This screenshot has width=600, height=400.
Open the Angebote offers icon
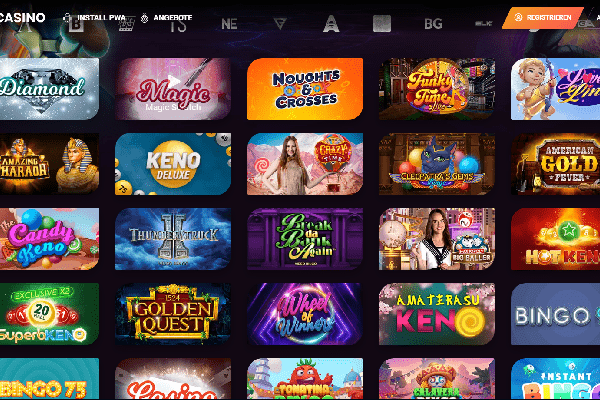click(x=145, y=18)
